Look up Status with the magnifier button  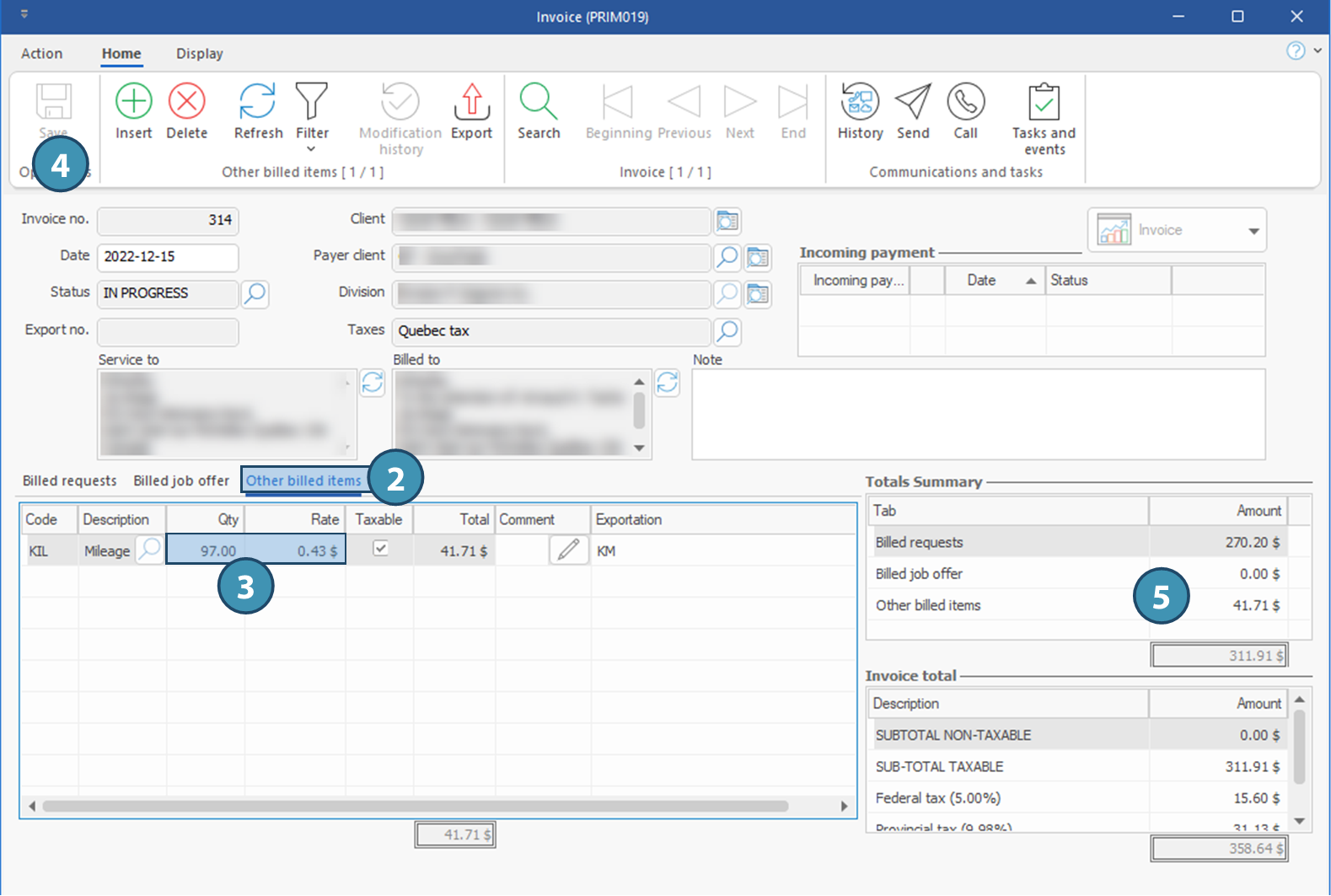coord(255,293)
